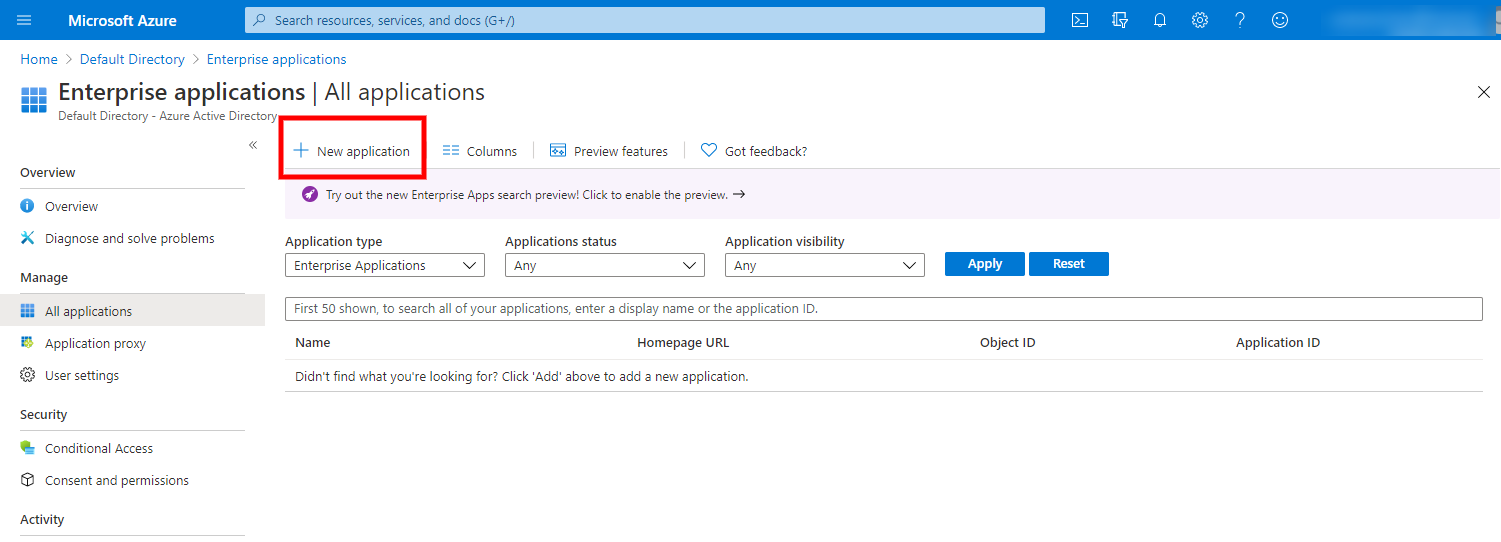Click the arrow at the end of the preview banner
Screen dimensions: 1501x542
tap(739, 194)
